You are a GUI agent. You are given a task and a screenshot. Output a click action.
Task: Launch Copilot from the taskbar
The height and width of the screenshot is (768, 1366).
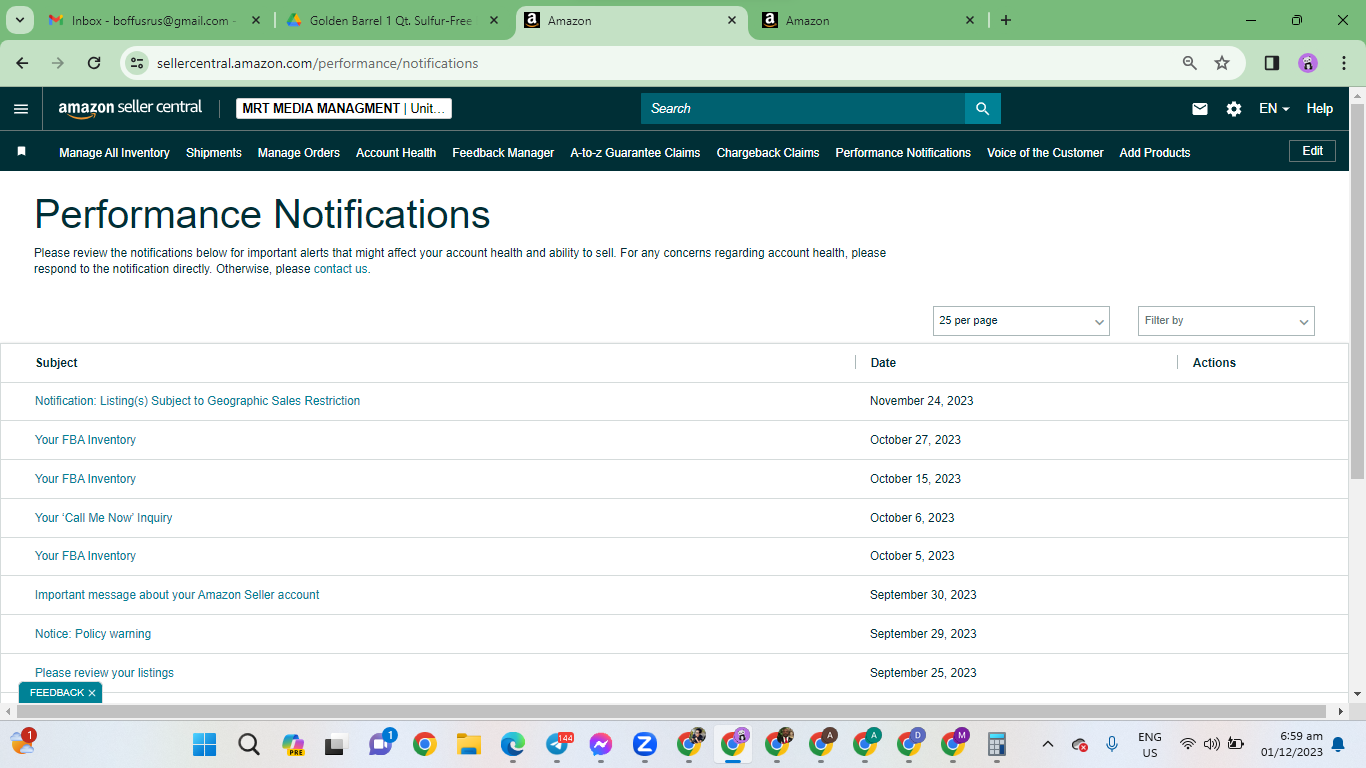(x=293, y=744)
